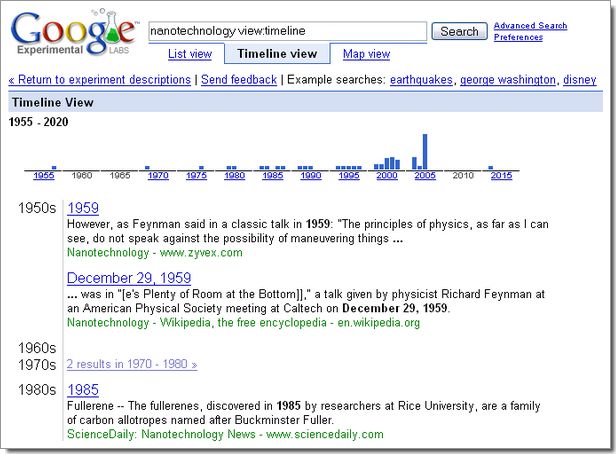Click the 1965 axis label
Image resolution: width=616 pixels, height=454 pixels.
point(120,175)
